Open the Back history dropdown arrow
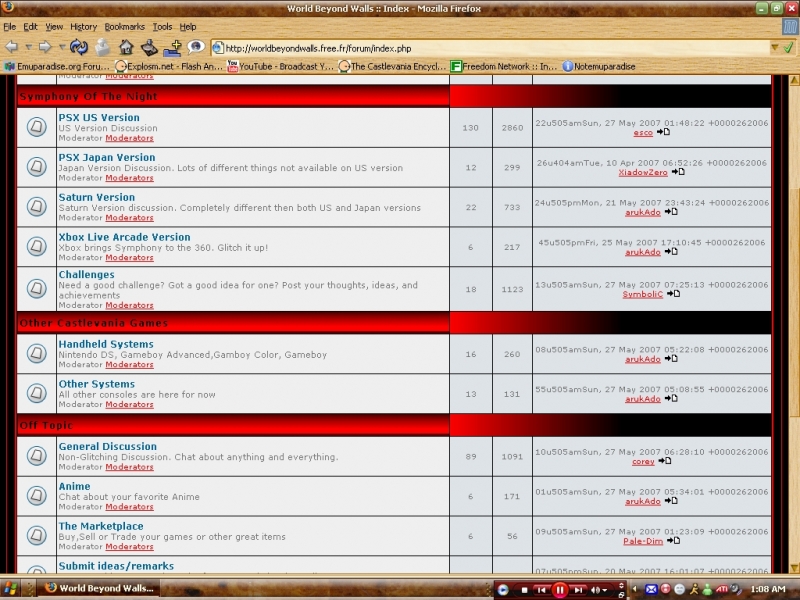 click(x=29, y=47)
